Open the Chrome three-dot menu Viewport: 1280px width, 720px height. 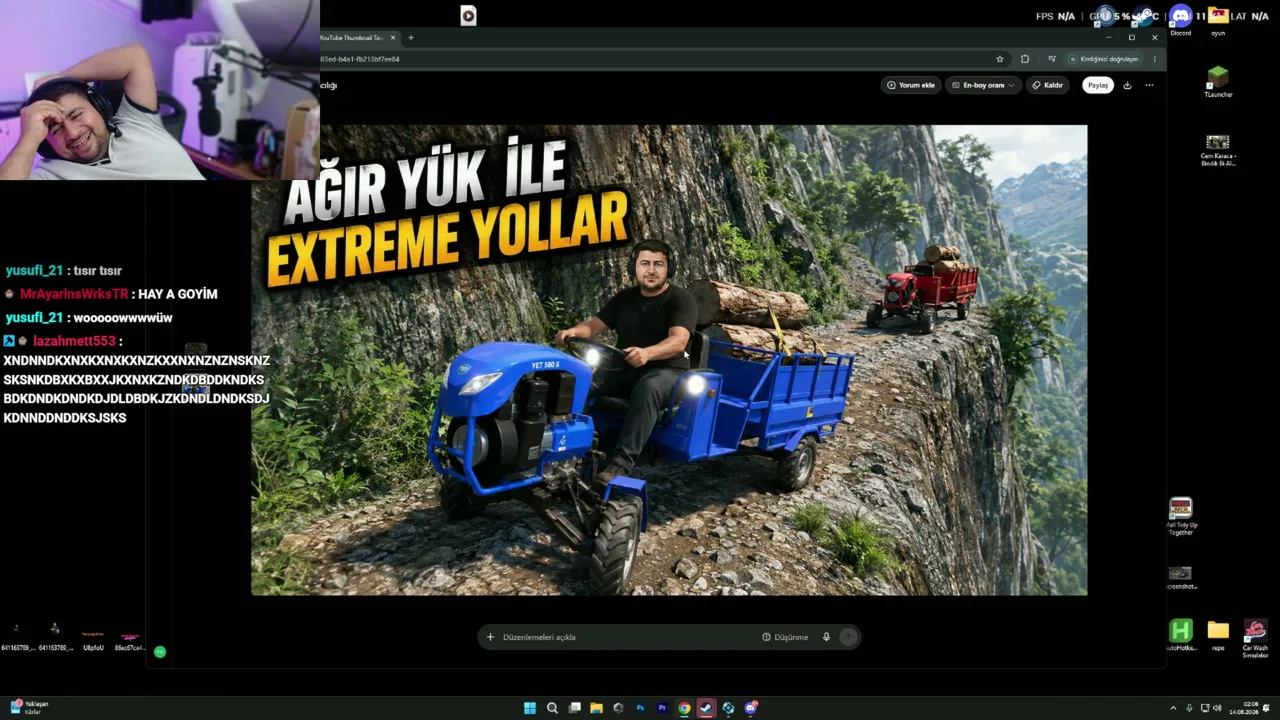pos(1155,59)
